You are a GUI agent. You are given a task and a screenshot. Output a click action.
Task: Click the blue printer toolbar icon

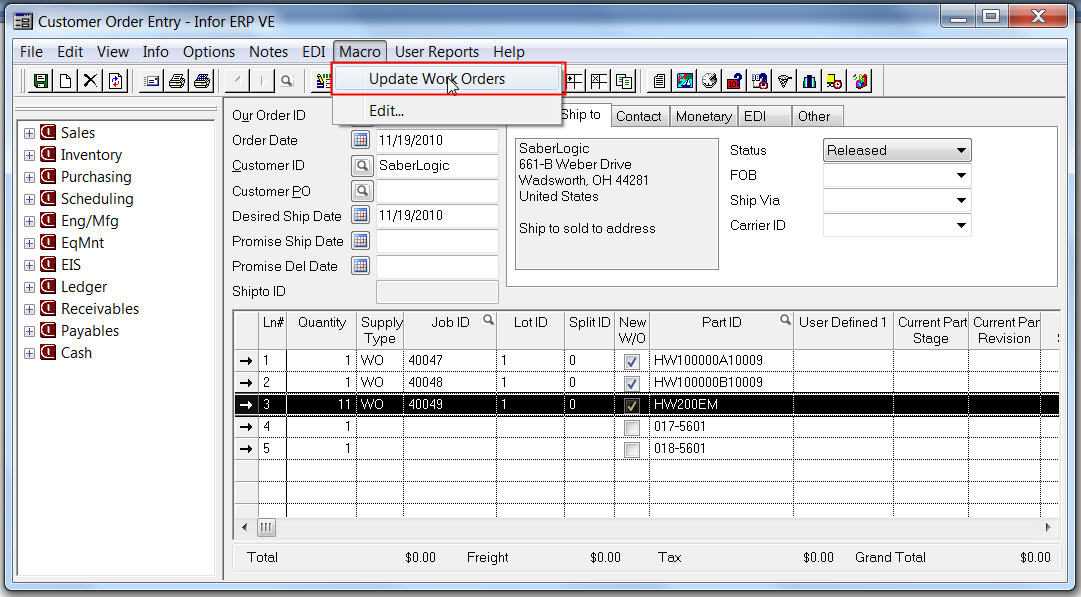(x=201, y=81)
